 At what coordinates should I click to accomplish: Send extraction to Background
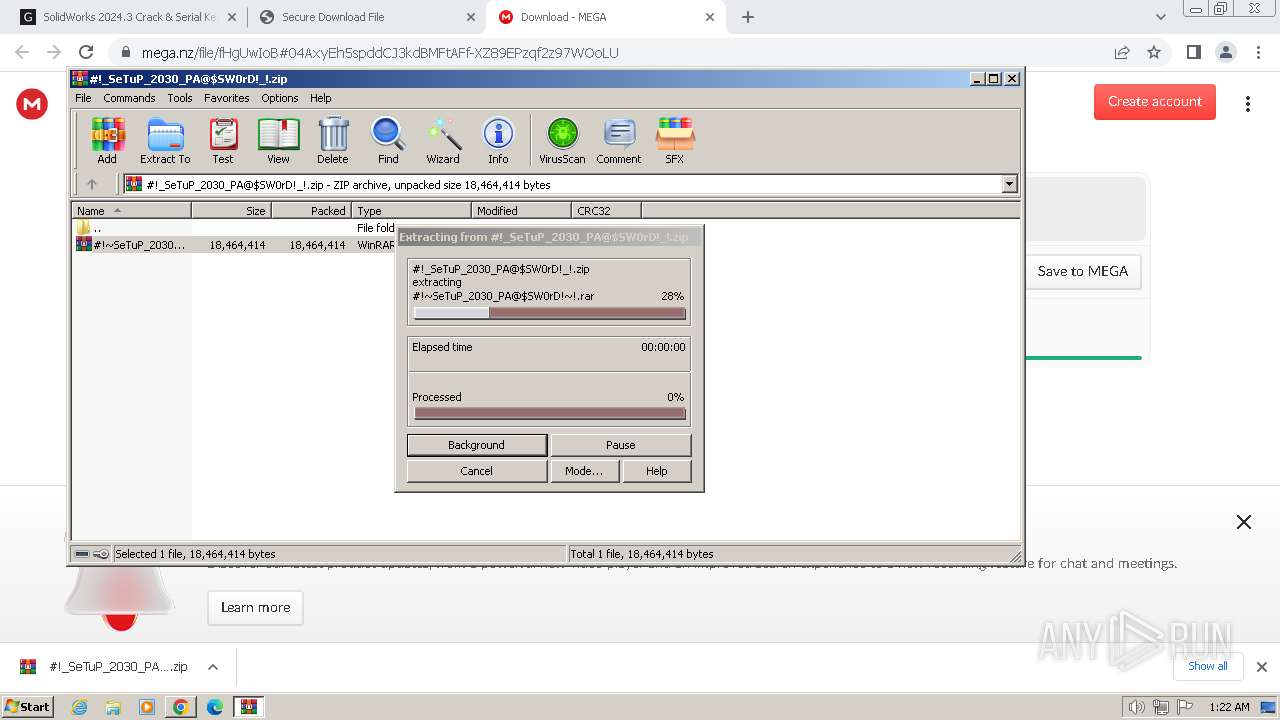point(477,445)
